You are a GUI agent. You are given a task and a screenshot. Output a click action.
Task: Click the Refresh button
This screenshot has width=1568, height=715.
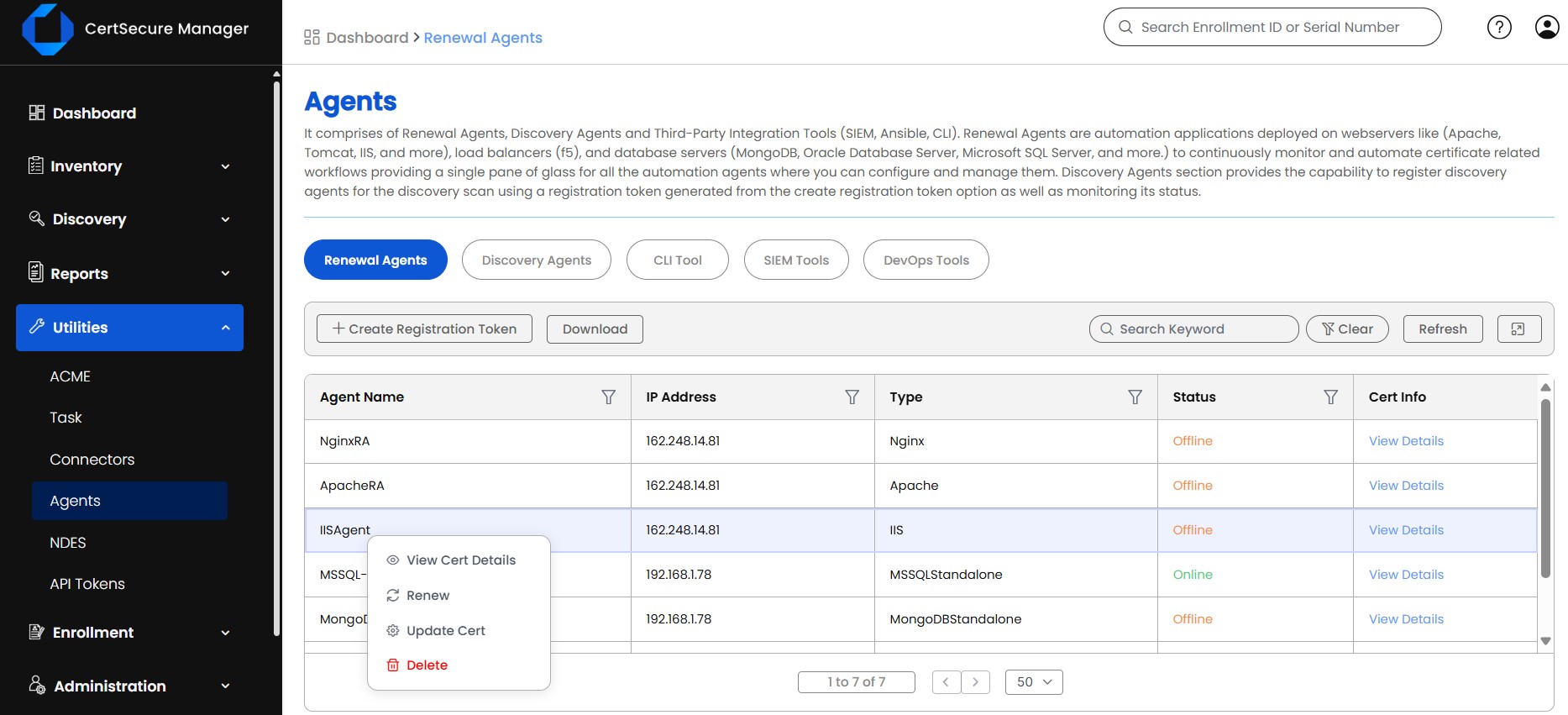(x=1443, y=329)
